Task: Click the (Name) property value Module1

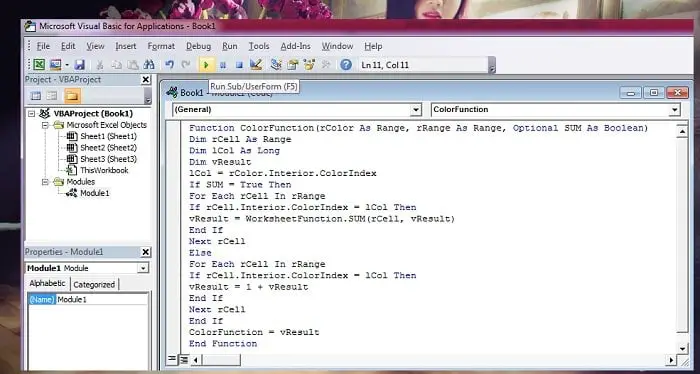Action: [x=102, y=299]
